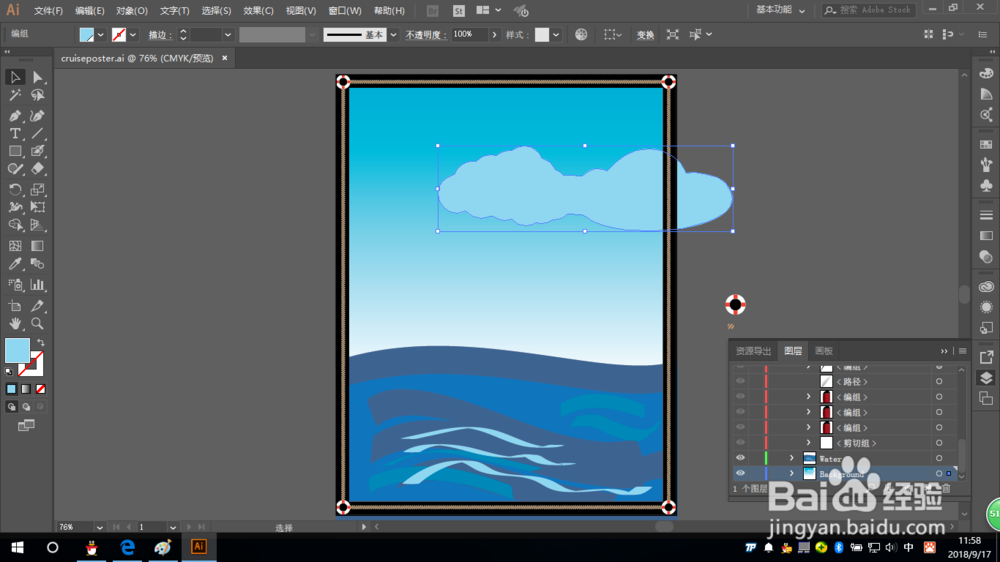Select the Type tool
The image size is (1000, 562).
tap(15, 133)
